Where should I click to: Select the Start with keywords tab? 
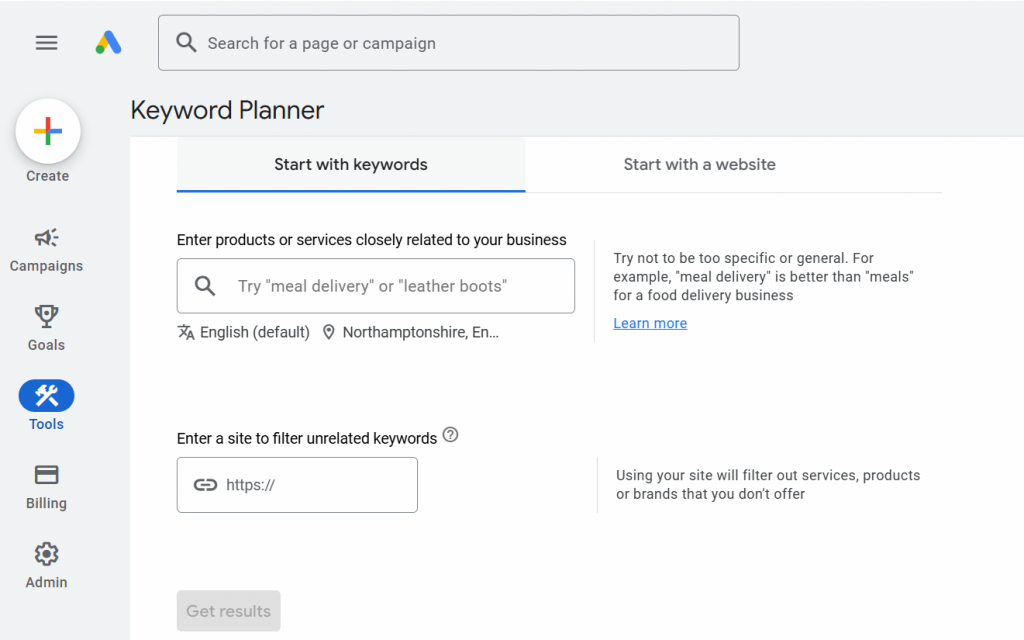(351, 164)
